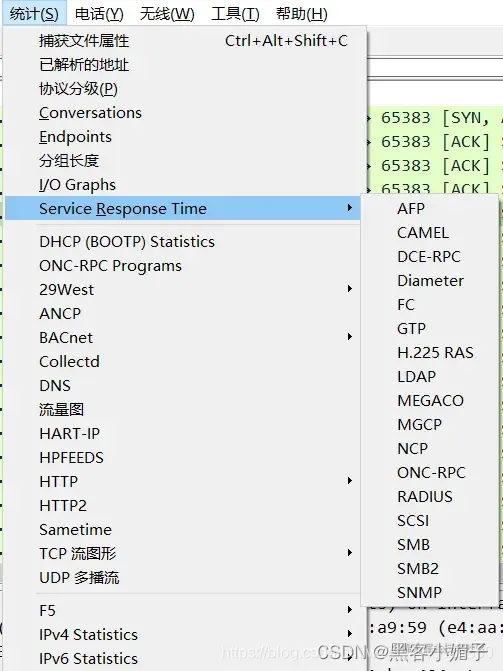Image resolution: width=503 pixels, height=671 pixels.
Task: Choose 已解析的地址 from the menu
Action: point(183,65)
